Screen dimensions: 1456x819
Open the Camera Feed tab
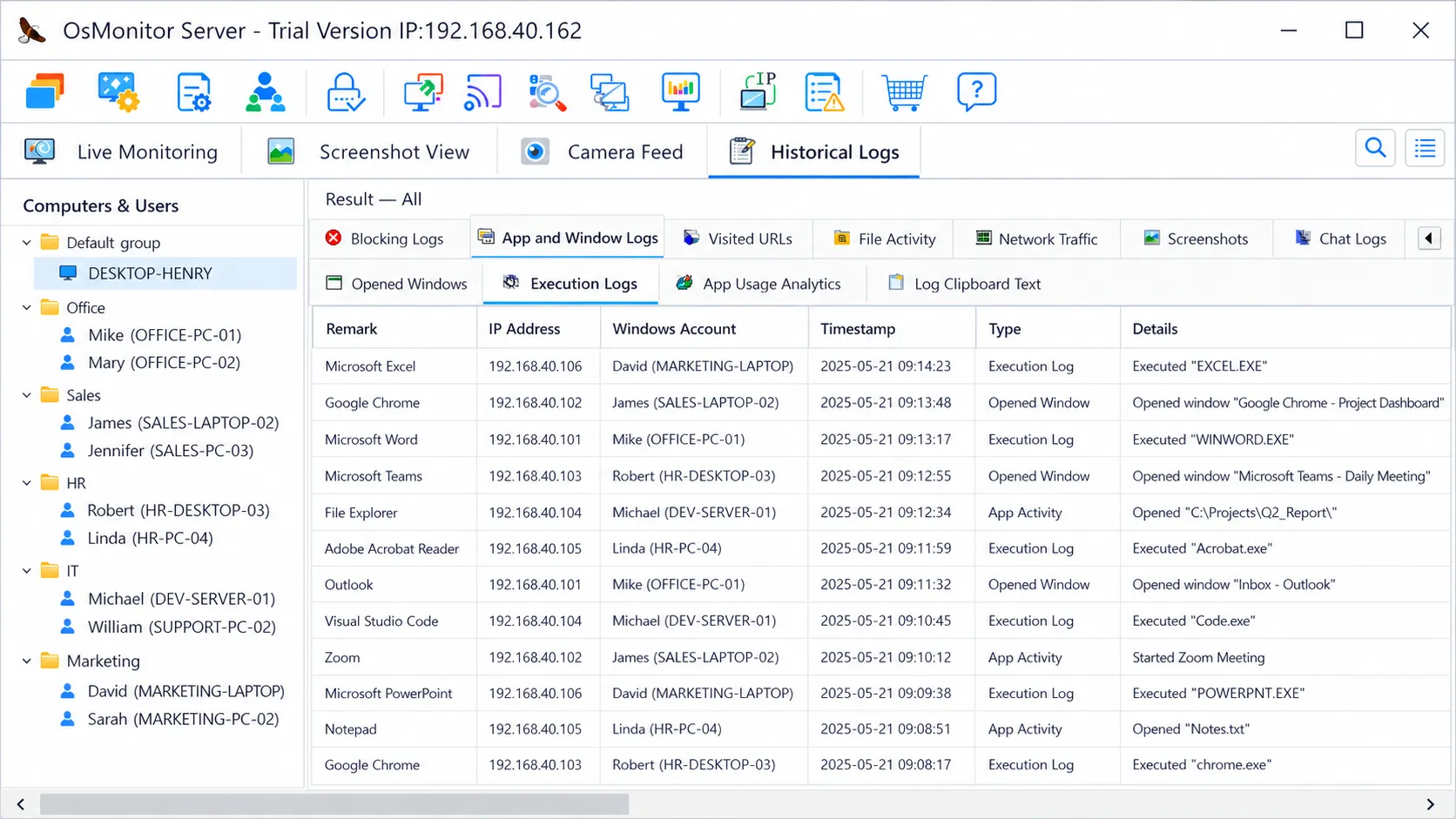coord(603,151)
